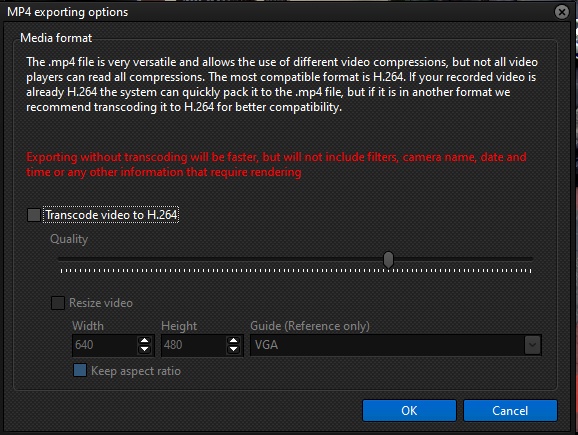Tick the Resize video checkbox
Screen dimensions: 578x435
coord(58,303)
